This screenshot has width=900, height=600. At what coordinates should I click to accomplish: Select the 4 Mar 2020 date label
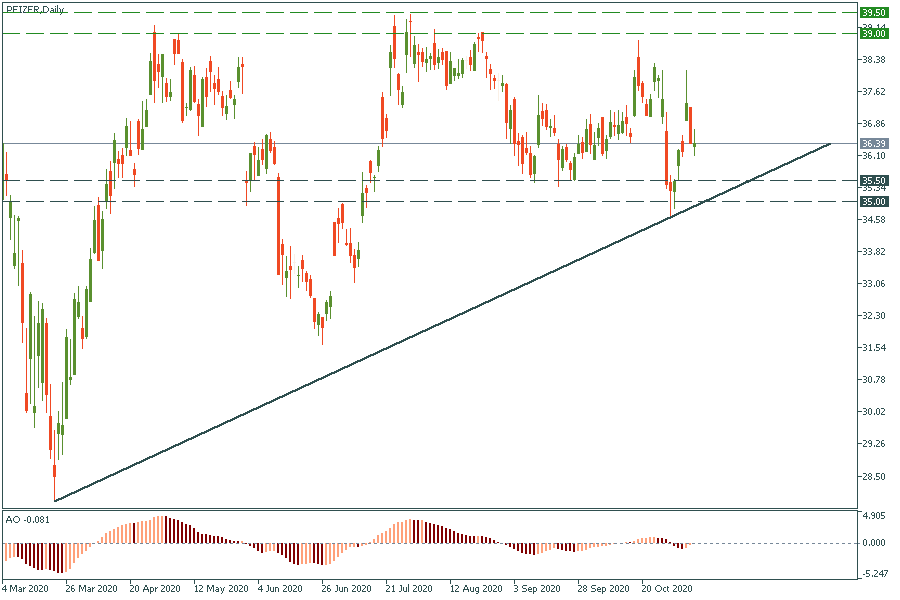point(25,589)
